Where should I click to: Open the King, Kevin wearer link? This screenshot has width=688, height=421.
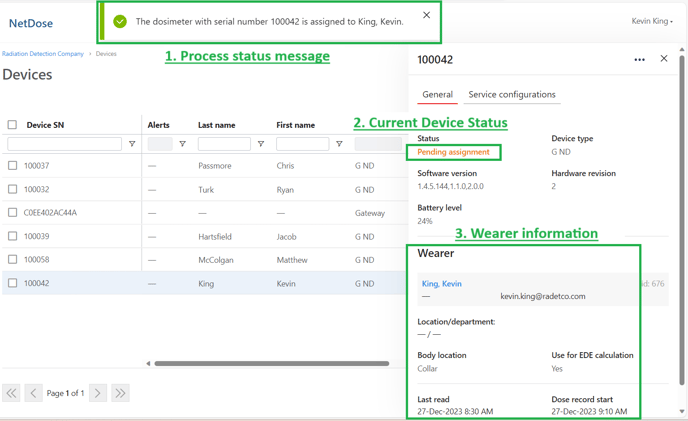pyautogui.click(x=441, y=284)
